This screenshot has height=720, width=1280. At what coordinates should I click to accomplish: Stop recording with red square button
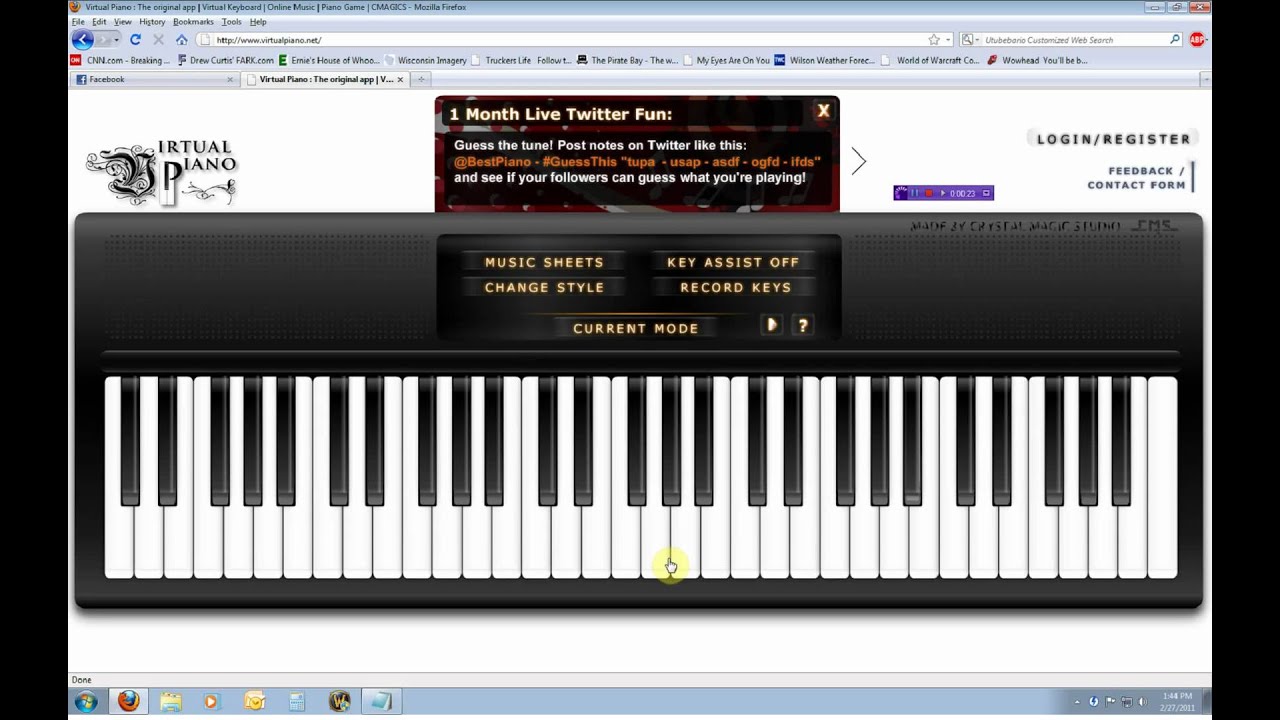(929, 193)
